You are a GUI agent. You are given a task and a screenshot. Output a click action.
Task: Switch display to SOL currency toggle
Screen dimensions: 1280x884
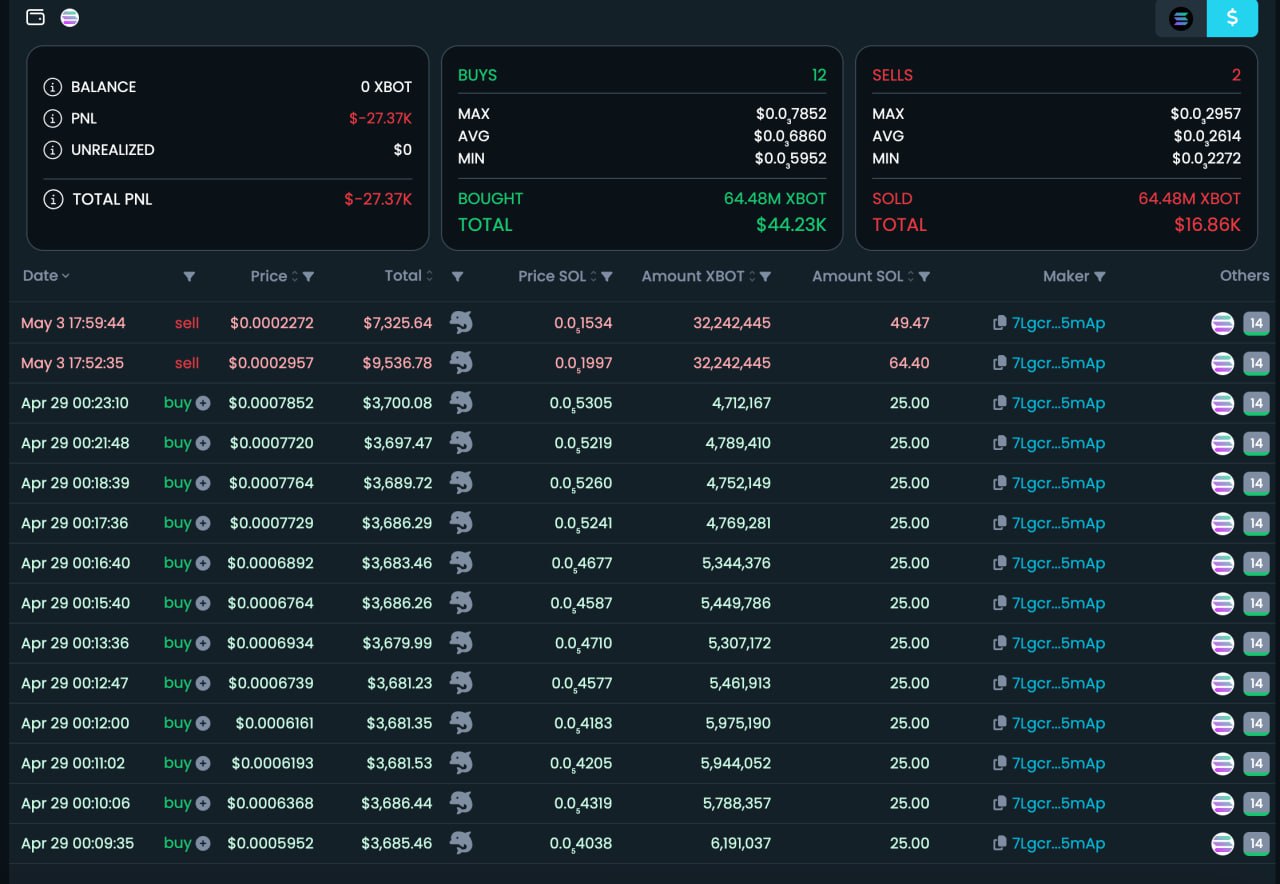[x=1181, y=18]
